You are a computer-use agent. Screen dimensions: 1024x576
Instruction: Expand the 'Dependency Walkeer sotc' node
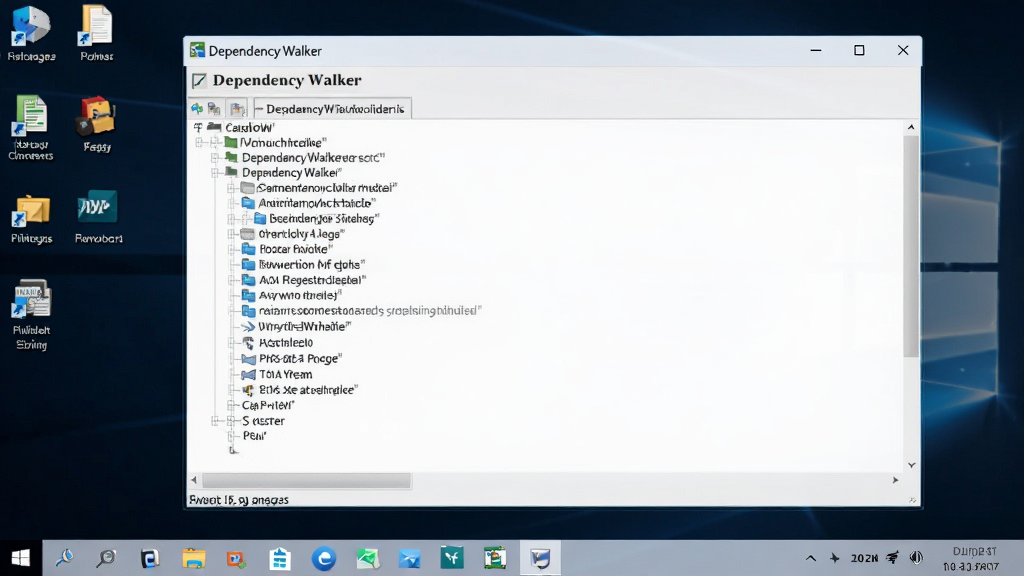(215, 157)
